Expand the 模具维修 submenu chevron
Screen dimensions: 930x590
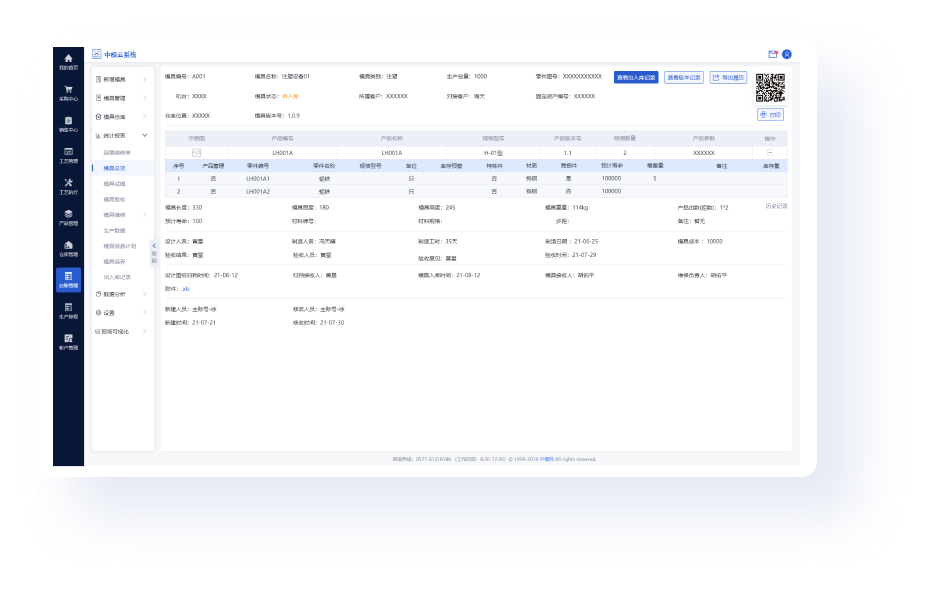pos(144,215)
